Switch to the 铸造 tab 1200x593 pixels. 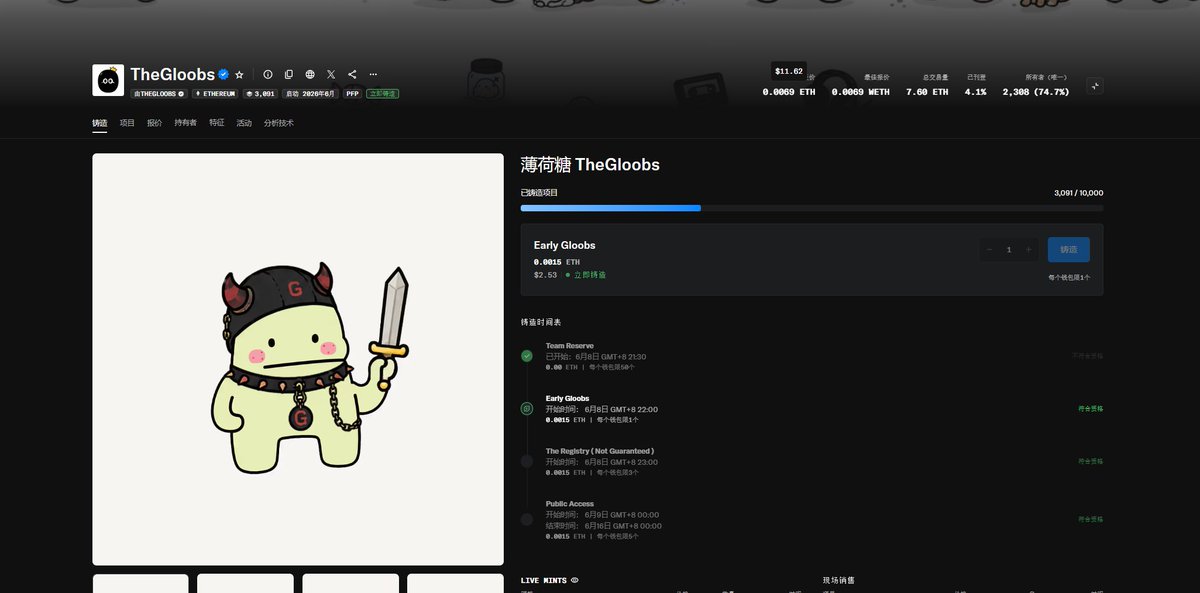click(100, 123)
